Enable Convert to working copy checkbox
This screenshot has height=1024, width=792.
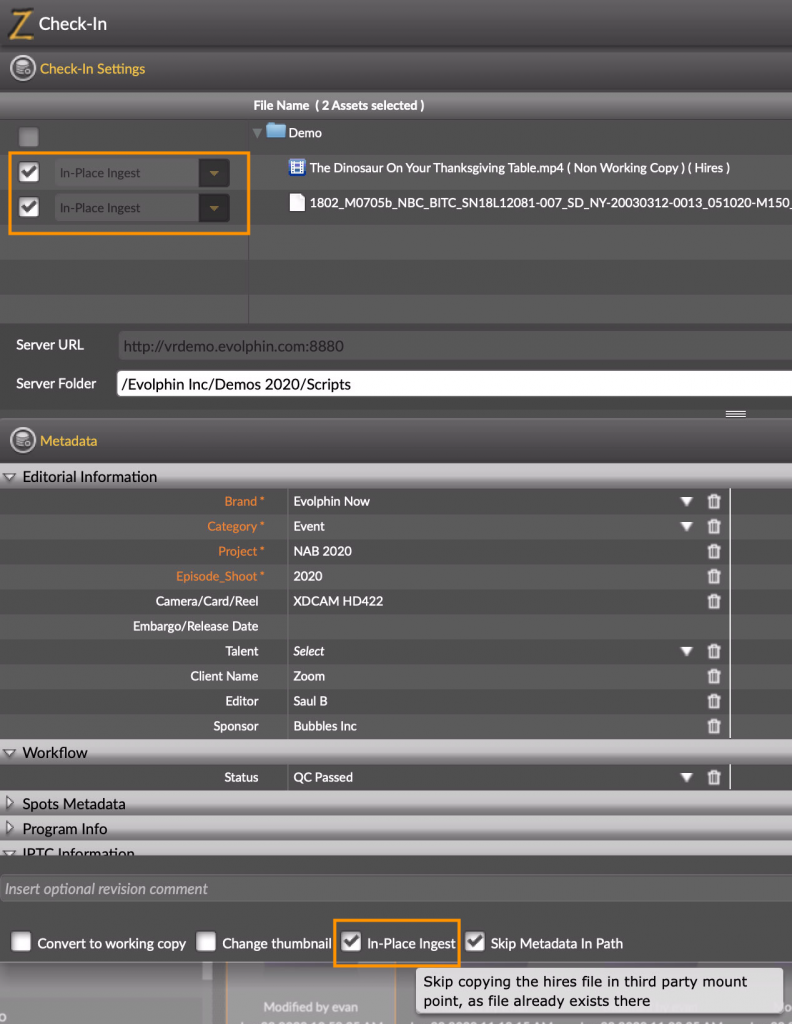21,942
